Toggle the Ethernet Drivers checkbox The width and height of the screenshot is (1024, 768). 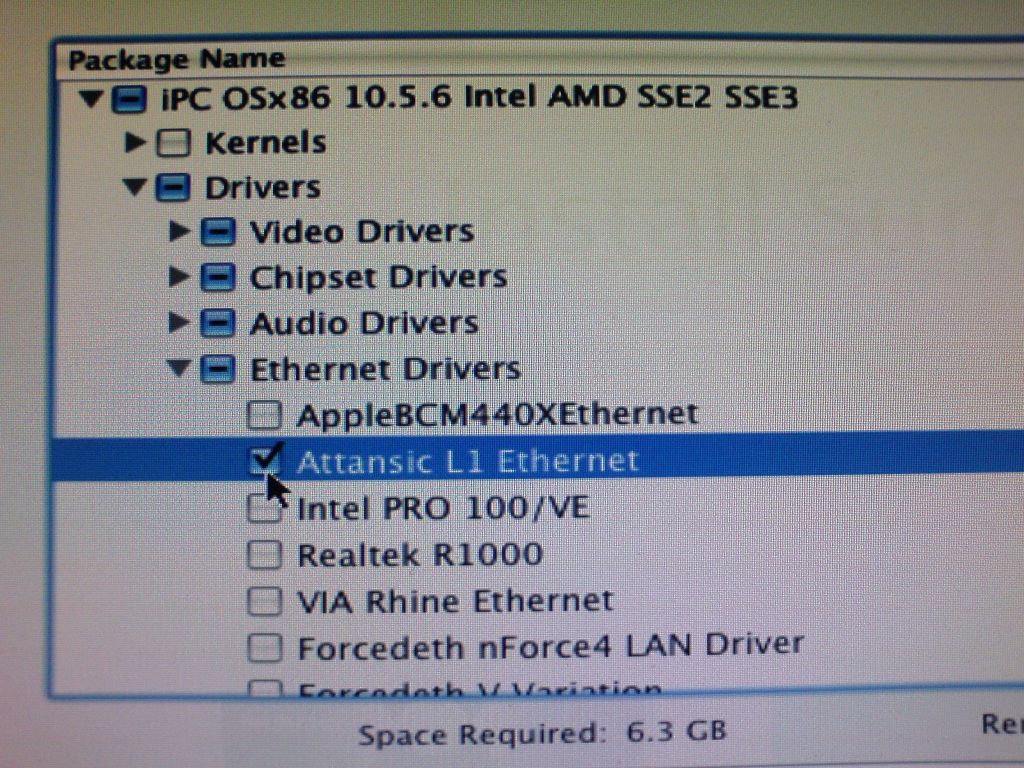(x=217, y=369)
